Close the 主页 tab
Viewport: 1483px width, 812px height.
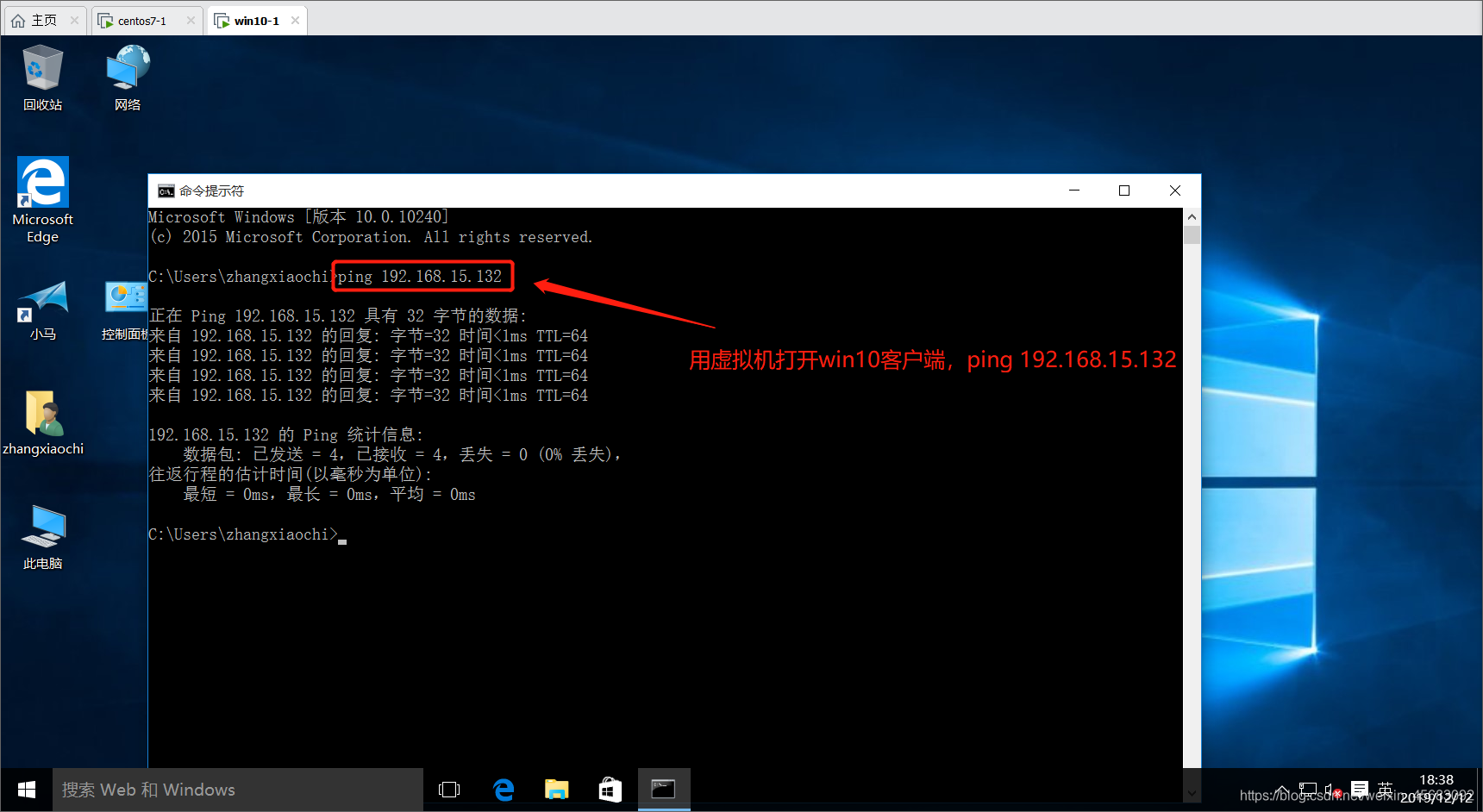(x=74, y=21)
